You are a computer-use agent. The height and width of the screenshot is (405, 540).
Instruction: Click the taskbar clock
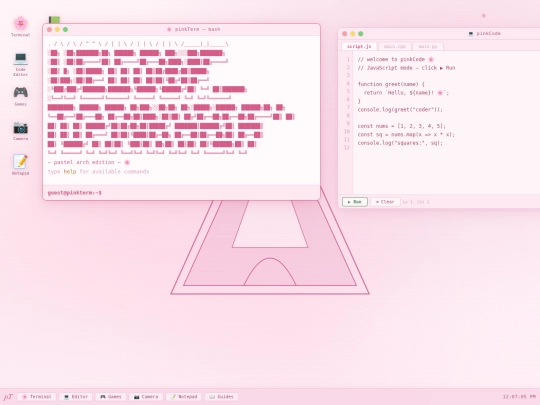point(519,397)
